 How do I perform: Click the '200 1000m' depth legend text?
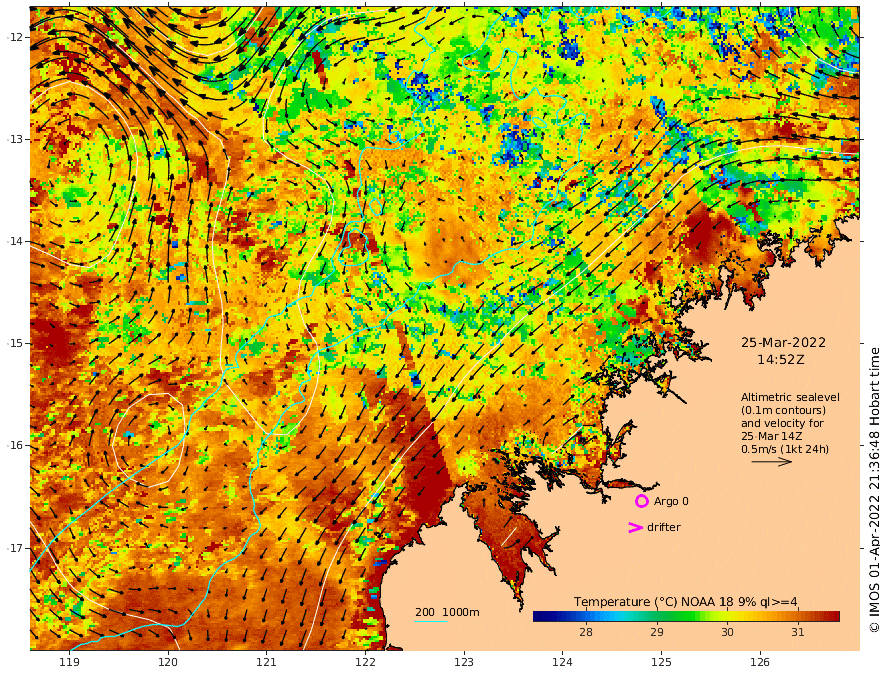point(447,612)
